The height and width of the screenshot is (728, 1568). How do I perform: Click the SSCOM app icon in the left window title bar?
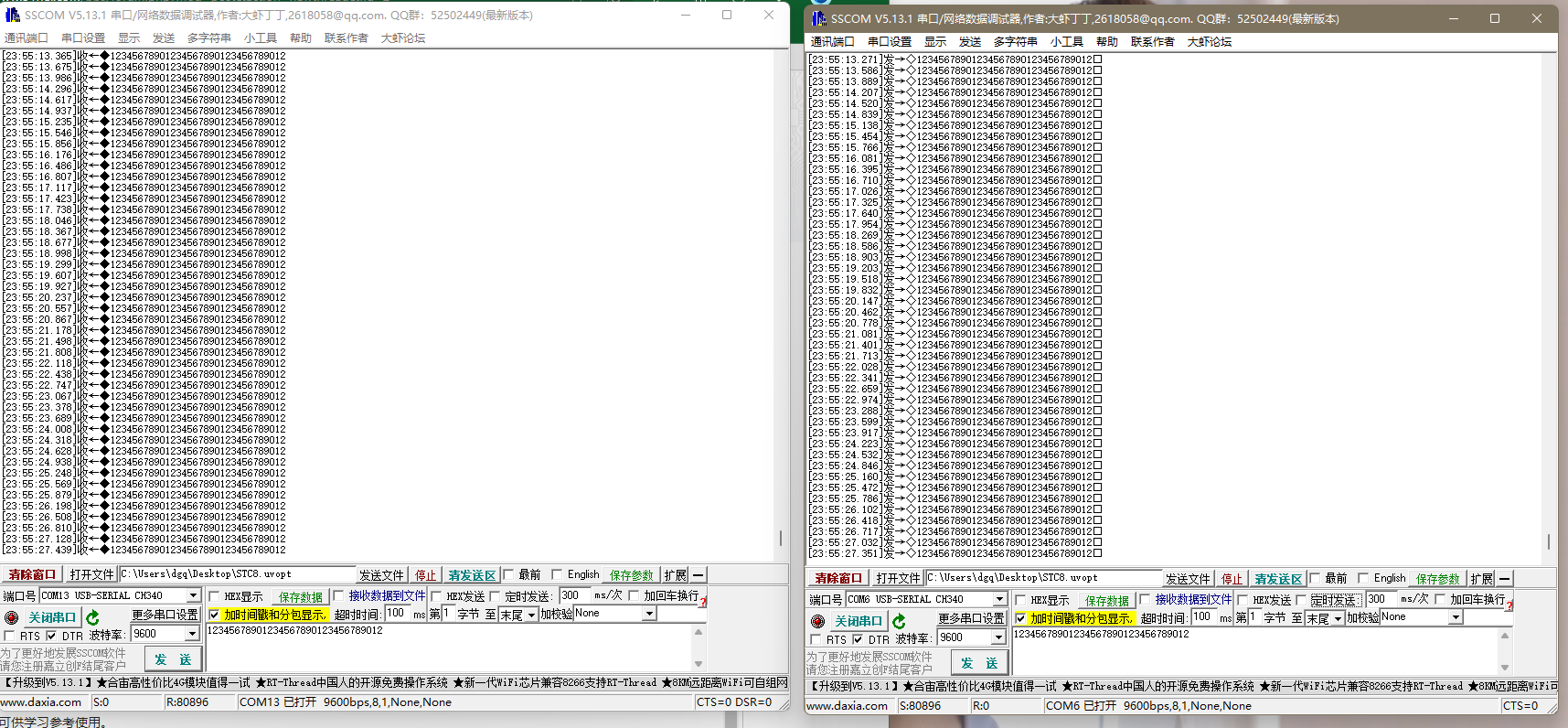point(12,15)
